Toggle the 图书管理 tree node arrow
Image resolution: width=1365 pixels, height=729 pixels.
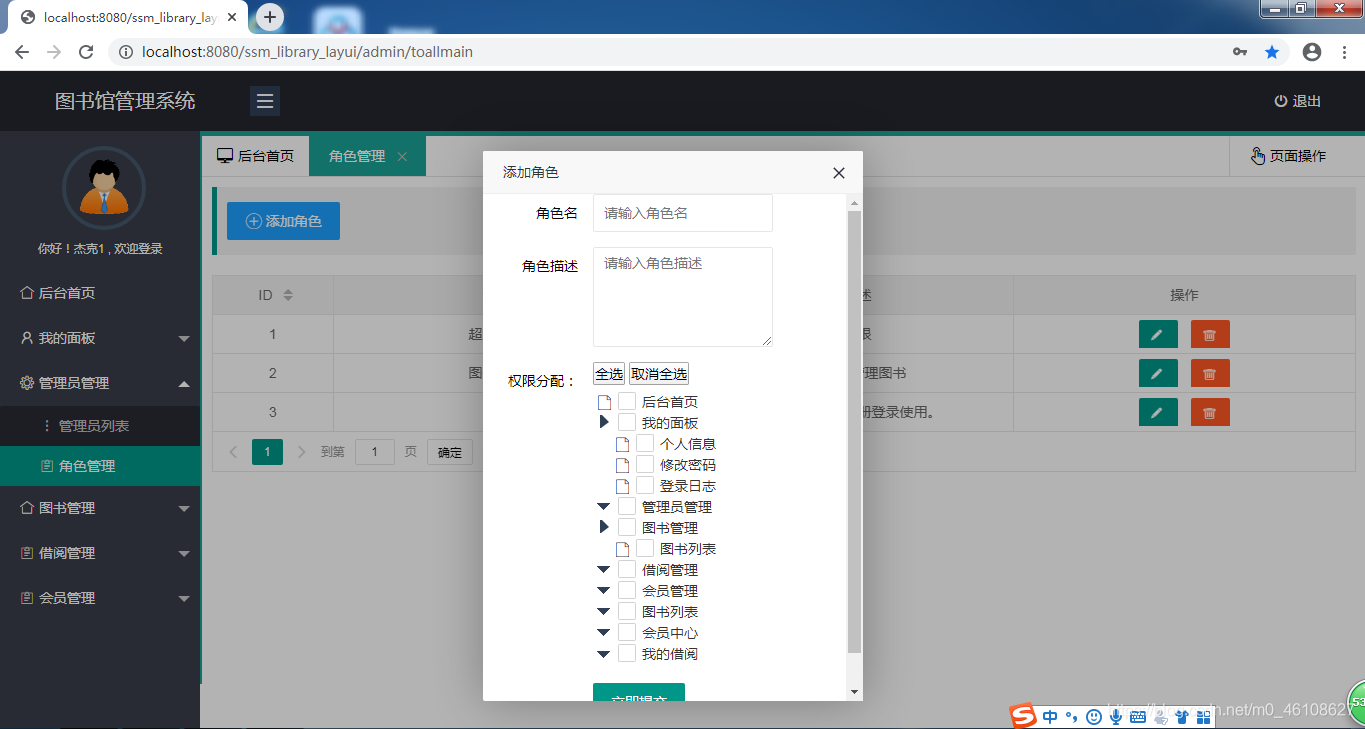604,527
